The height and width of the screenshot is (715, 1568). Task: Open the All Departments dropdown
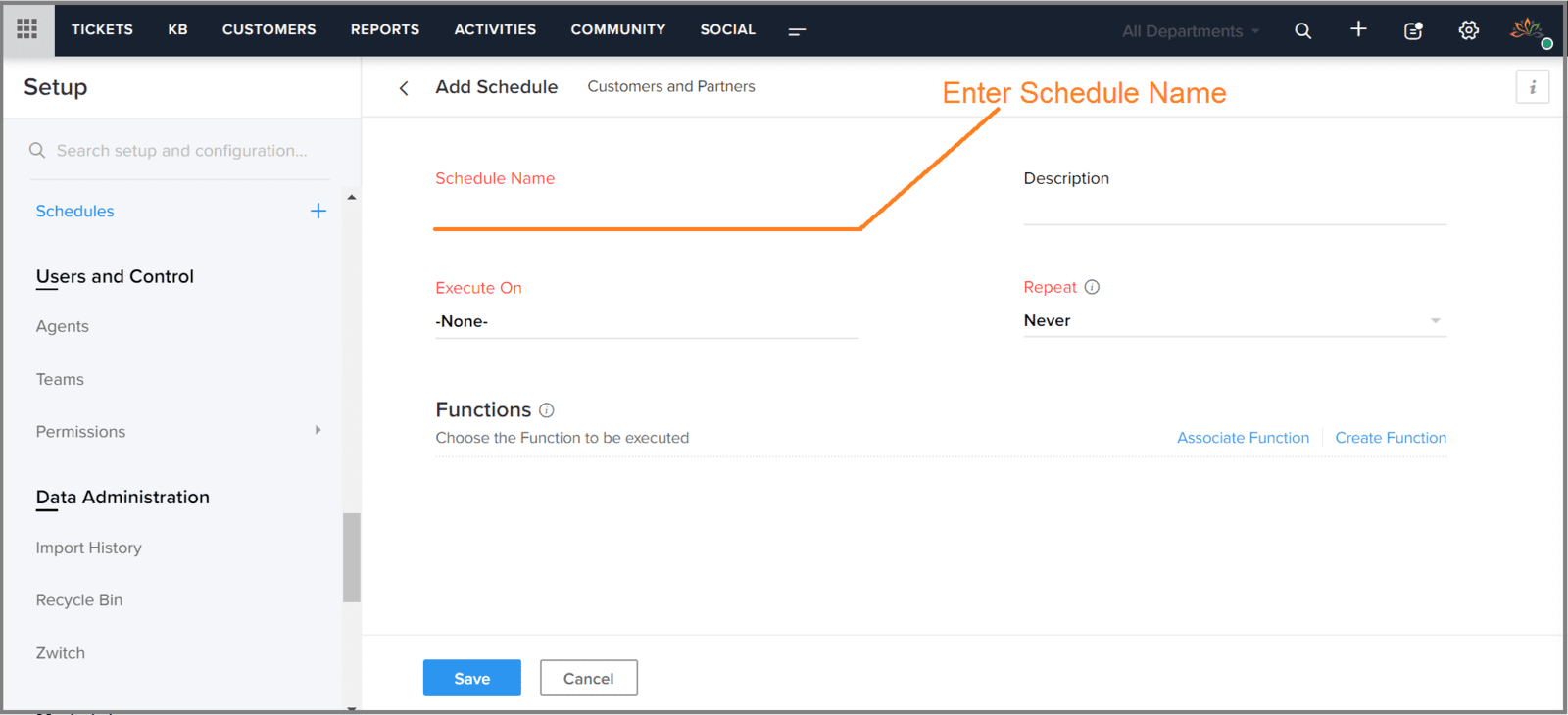[x=1191, y=31]
